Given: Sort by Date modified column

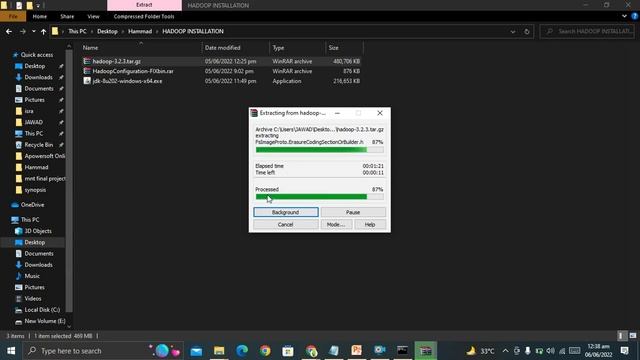Looking at the screenshot, I should 236,48.
